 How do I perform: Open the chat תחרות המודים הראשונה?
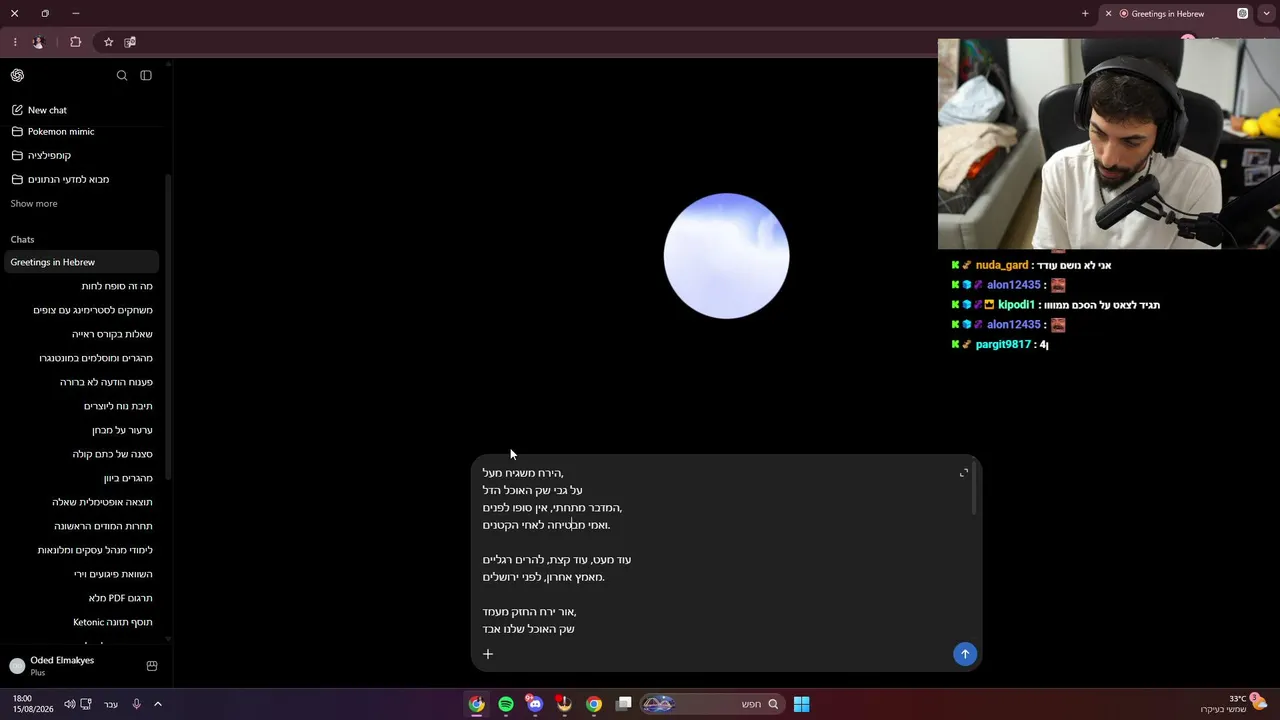80,526
